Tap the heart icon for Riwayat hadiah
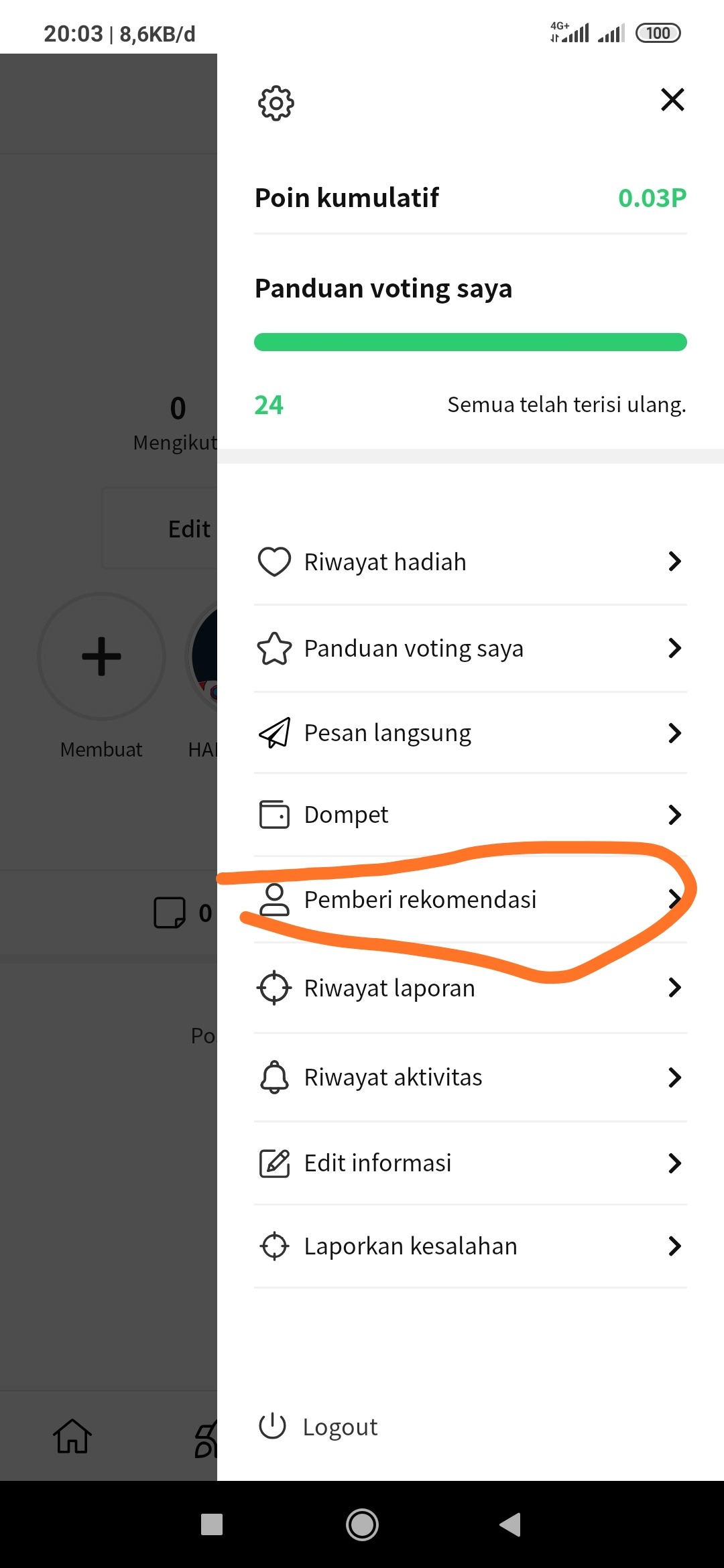Image resolution: width=724 pixels, height=1568 pixels. 274,562
